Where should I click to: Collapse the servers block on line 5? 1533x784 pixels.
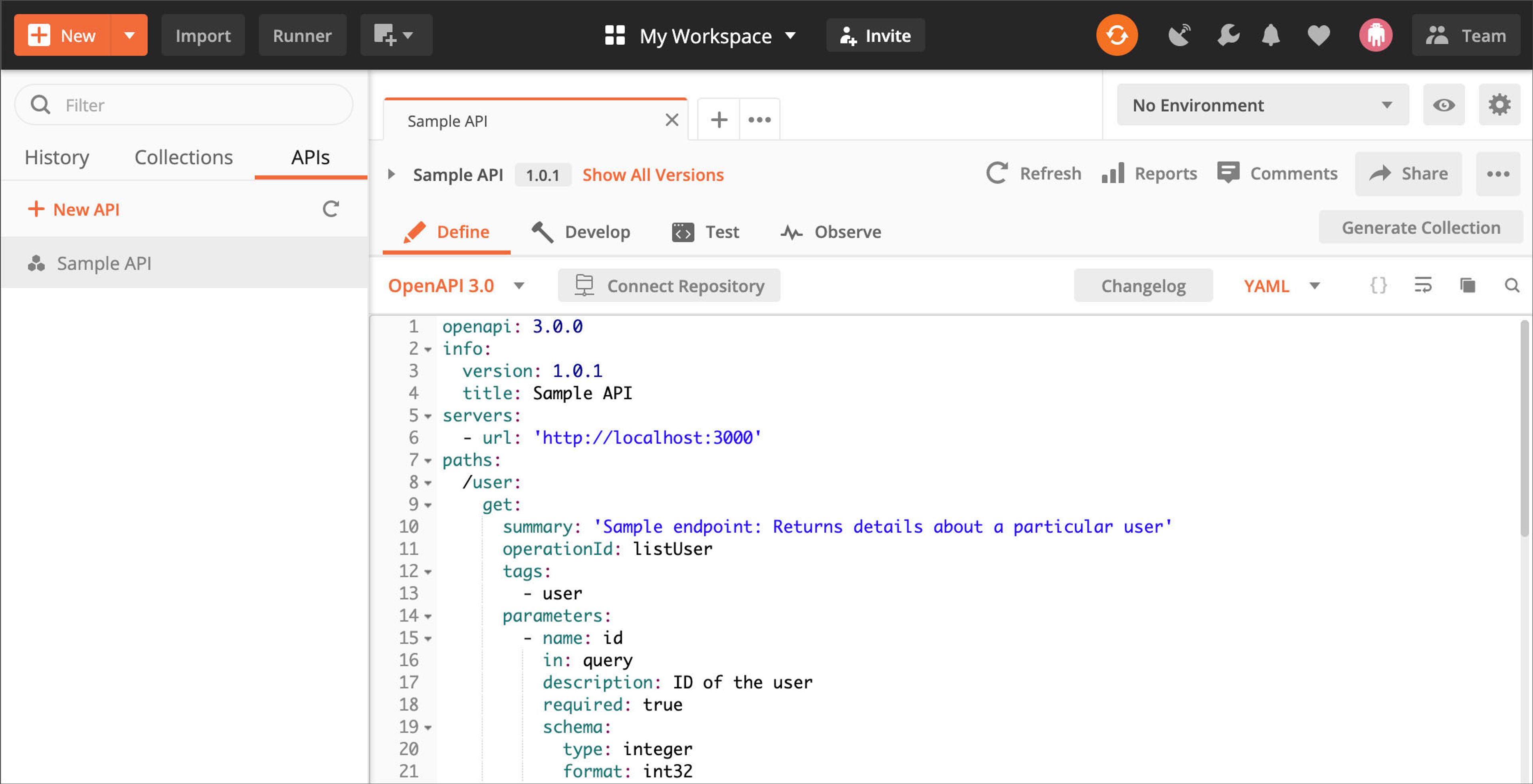pyautogui.click(x=427, y=416)
